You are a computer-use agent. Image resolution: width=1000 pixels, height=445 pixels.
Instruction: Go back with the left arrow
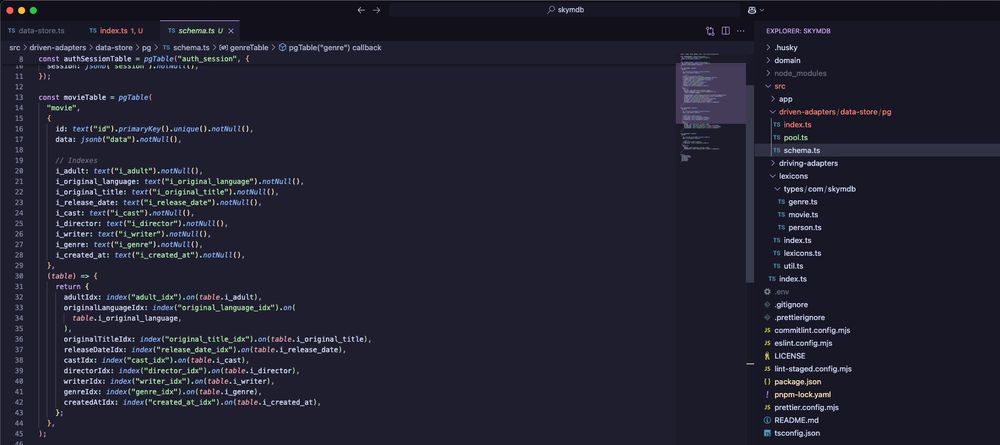pos(361,10)
